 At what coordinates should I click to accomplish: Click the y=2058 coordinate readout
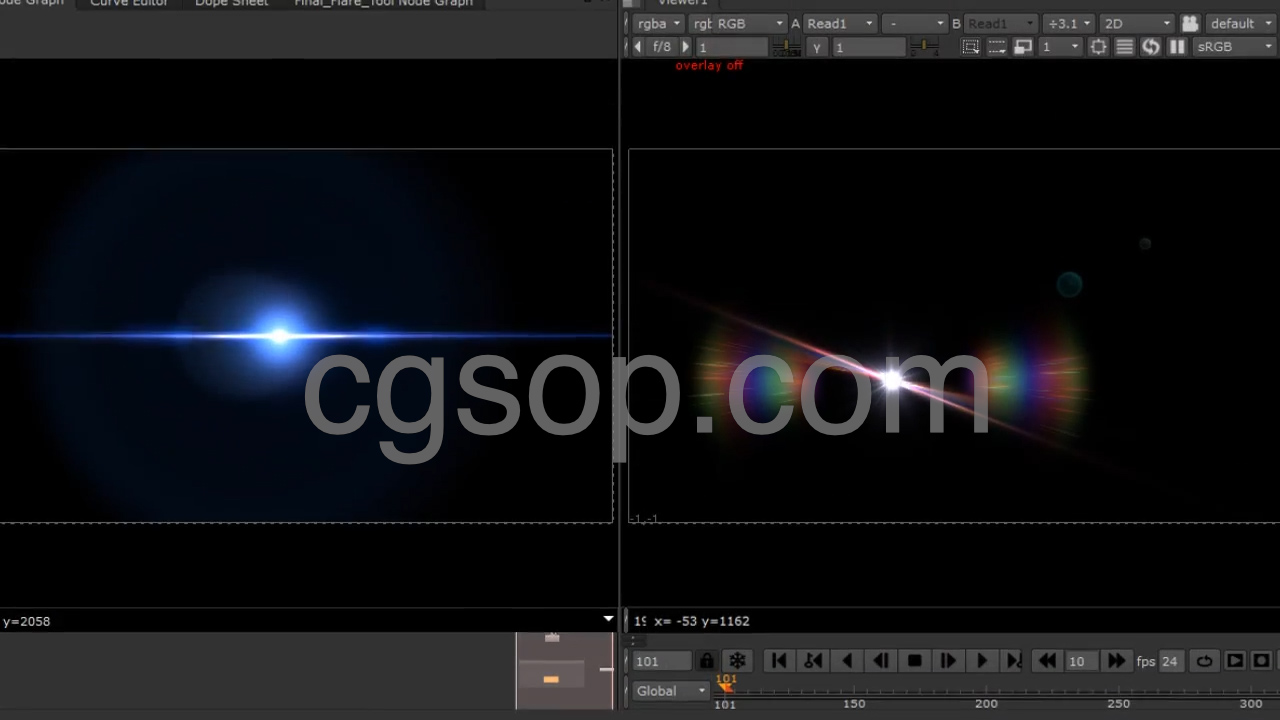point(26,621)
